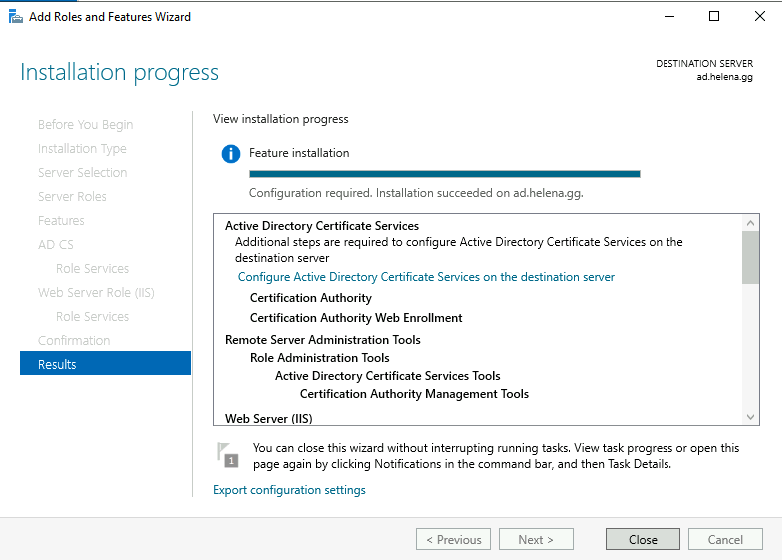782x560 pixels.
Task: Click the Cancel button
Action: point(725,539)
